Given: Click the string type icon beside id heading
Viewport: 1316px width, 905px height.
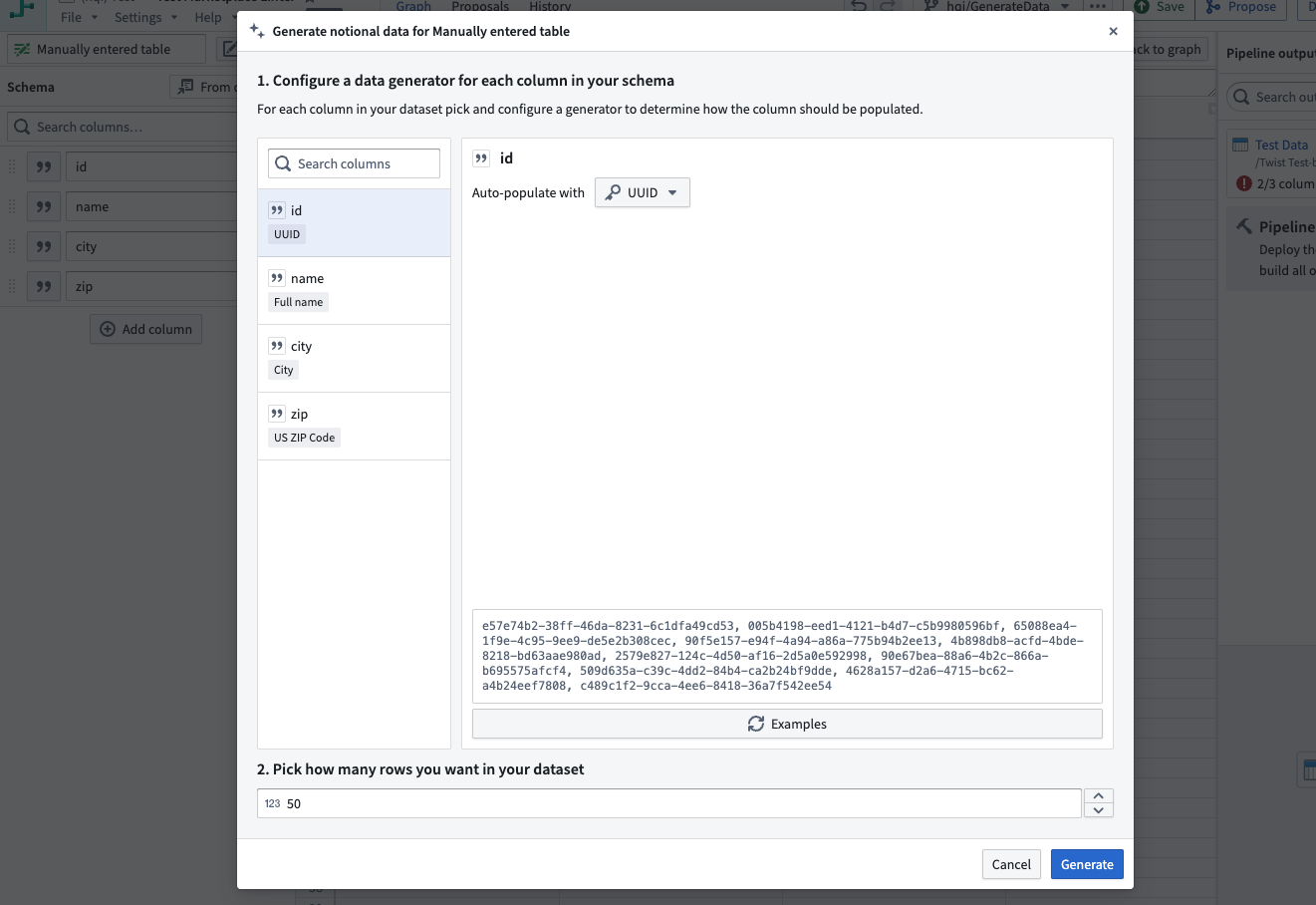Looking at the screenshot, I should (x=481, y=157).
